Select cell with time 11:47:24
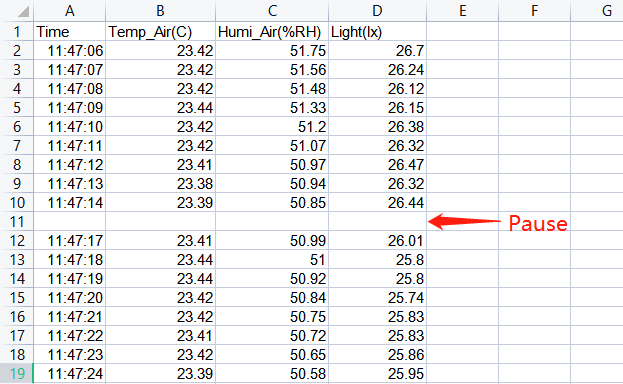This screenshot has height=384, width=623. pyautogui.click(x=70, y=374)
